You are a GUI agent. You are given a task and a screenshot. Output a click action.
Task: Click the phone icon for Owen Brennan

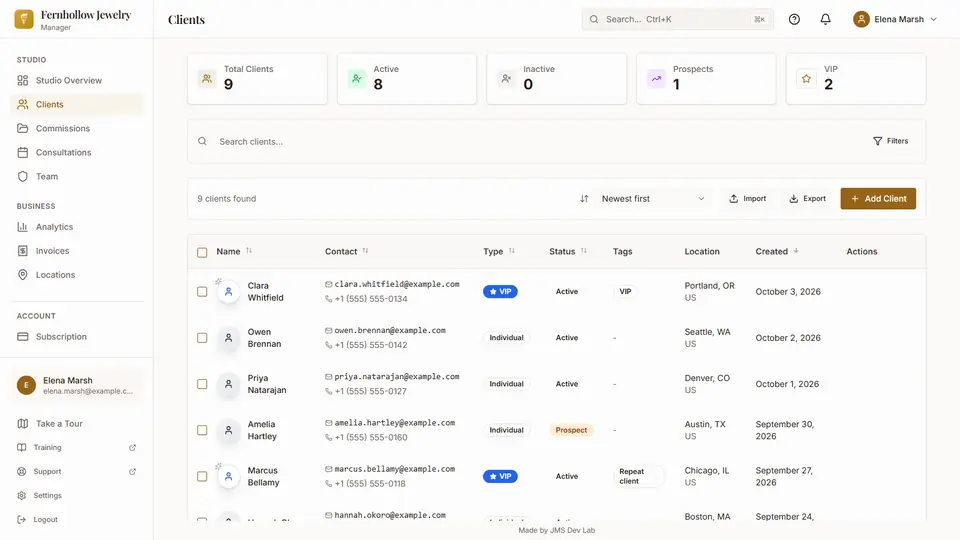click(329, 345)
